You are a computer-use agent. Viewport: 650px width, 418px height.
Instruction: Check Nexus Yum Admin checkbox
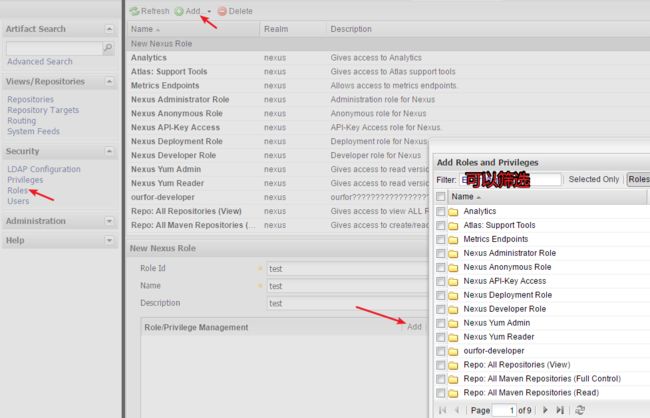pos(441,323)
